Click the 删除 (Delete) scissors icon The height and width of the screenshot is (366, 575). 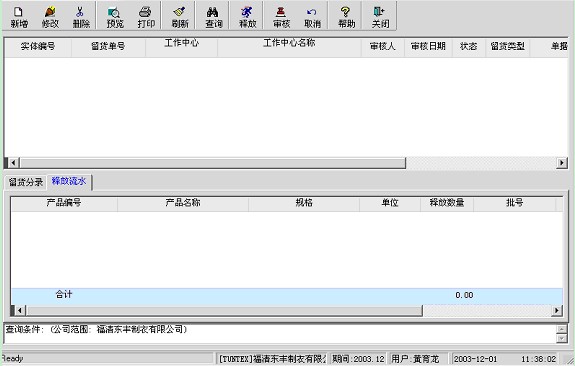coord(81,17)
